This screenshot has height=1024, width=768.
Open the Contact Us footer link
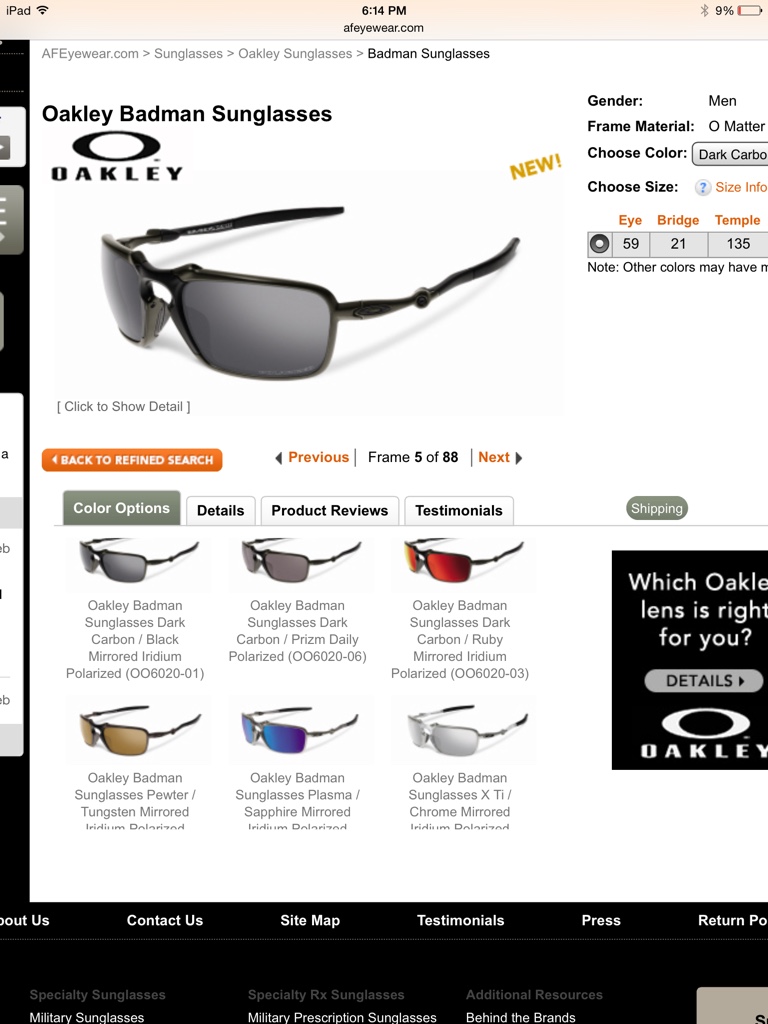165,920
